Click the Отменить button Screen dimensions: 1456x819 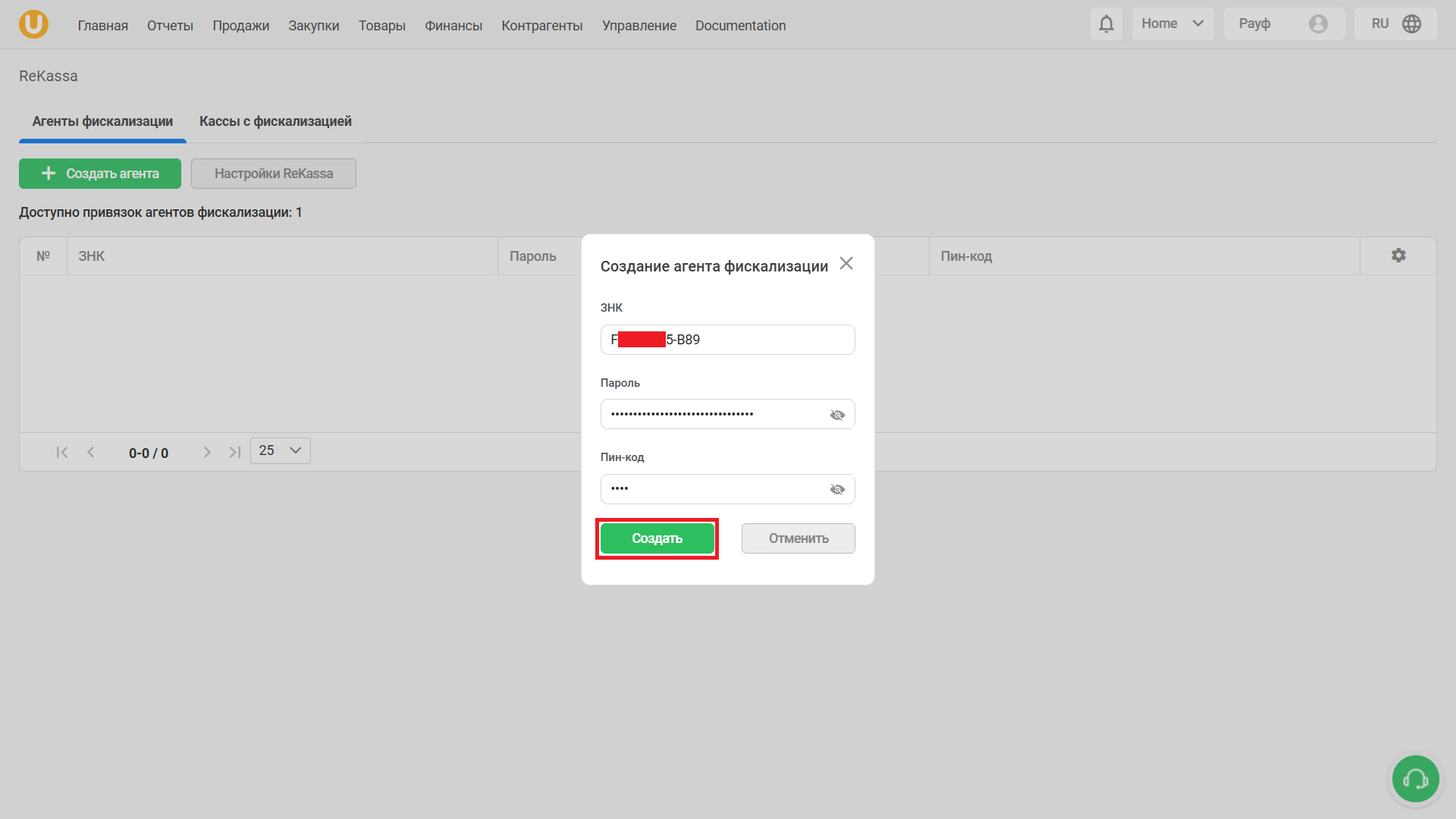(x=798, y=538)
